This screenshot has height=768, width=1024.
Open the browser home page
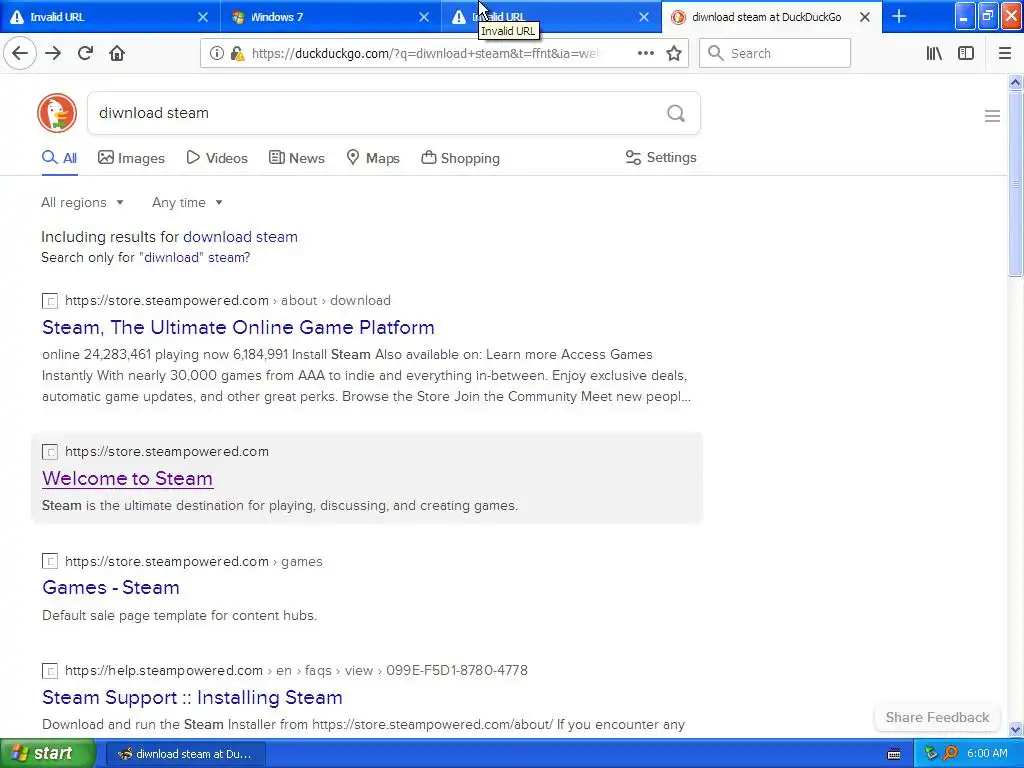117,53
